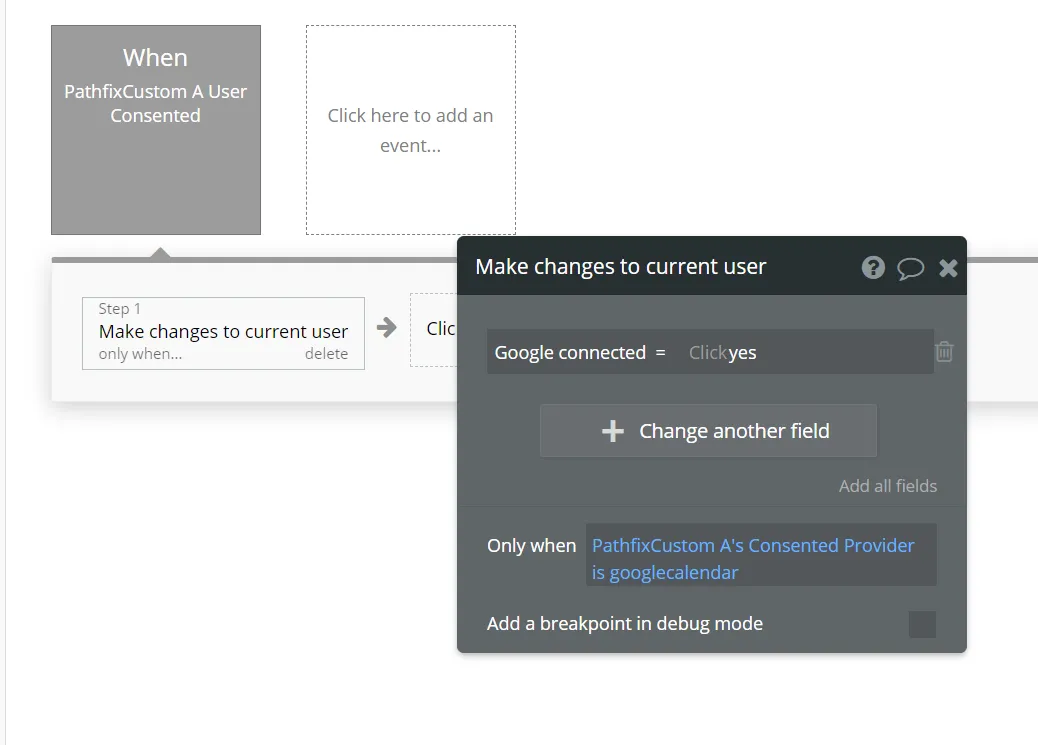Click the partially hidden add action box
Image resolution: width=1038 pixels, height=745 pixels.
coord(434,329)
